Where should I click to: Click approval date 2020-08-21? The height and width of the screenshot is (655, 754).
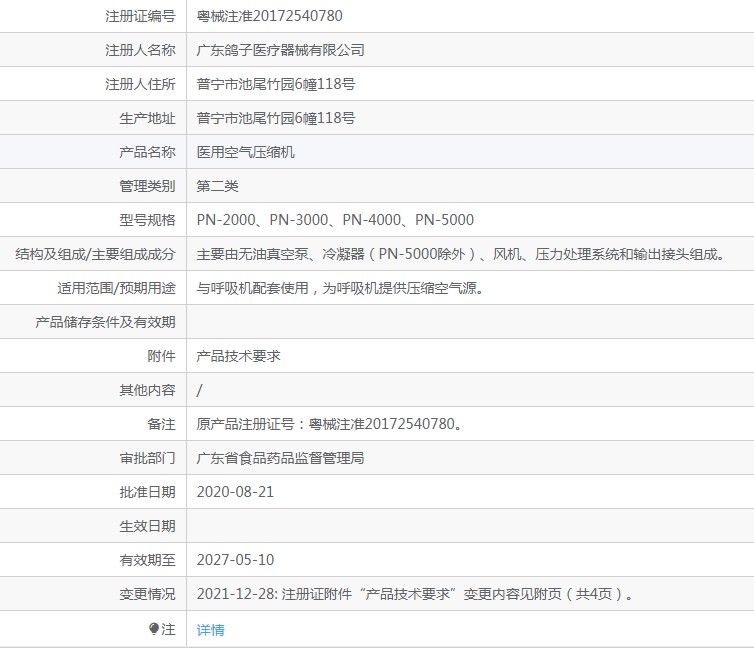click(235, 492)
